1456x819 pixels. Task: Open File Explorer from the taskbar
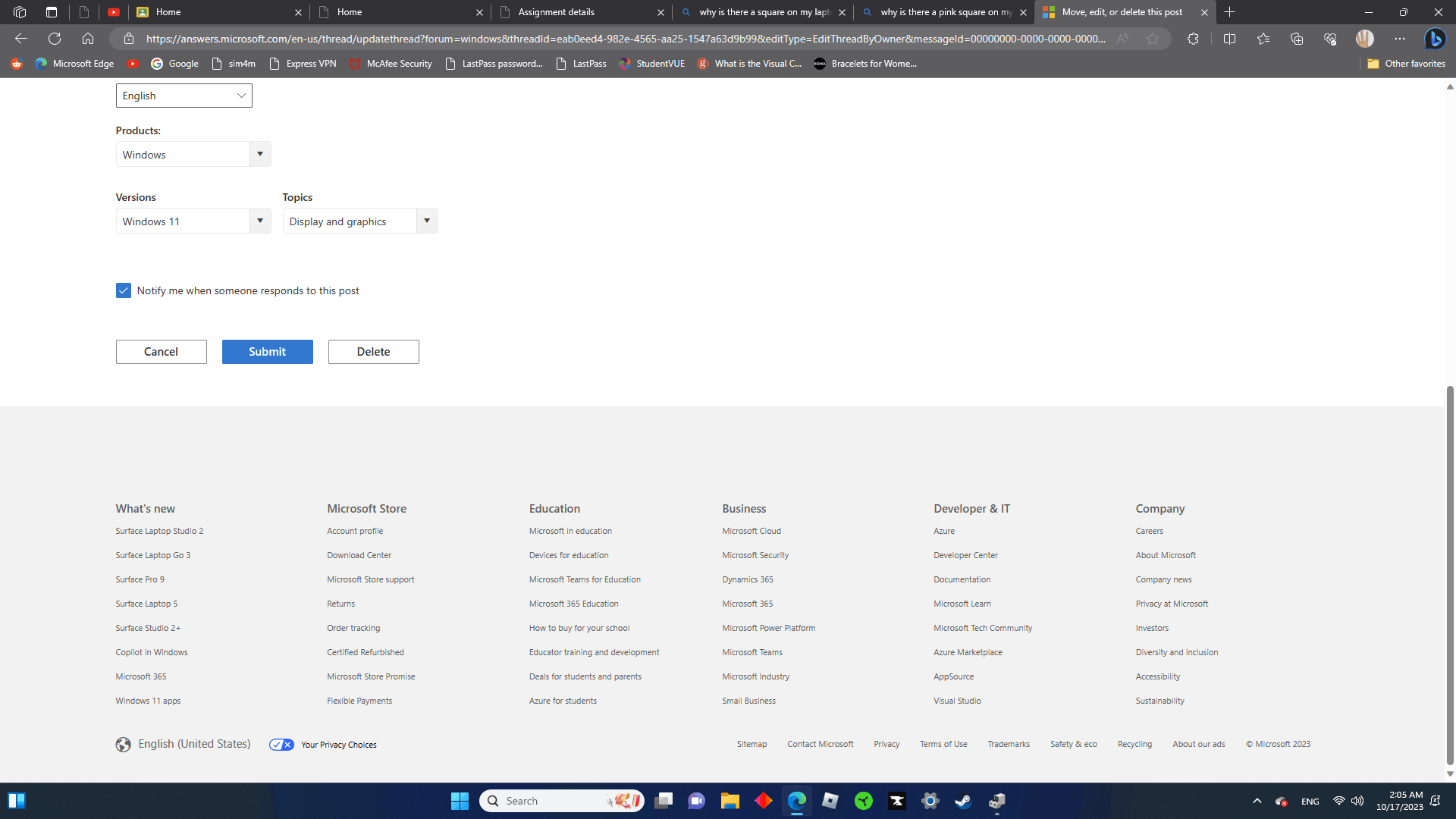tap(730, 801)
